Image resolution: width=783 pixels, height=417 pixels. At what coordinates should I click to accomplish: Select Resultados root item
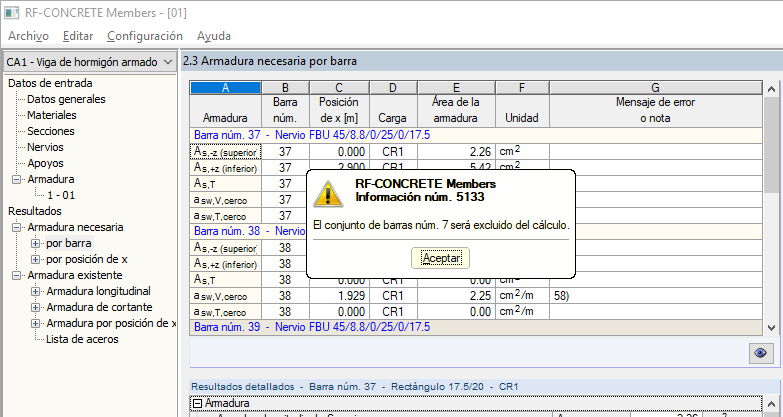coord(34,211)
